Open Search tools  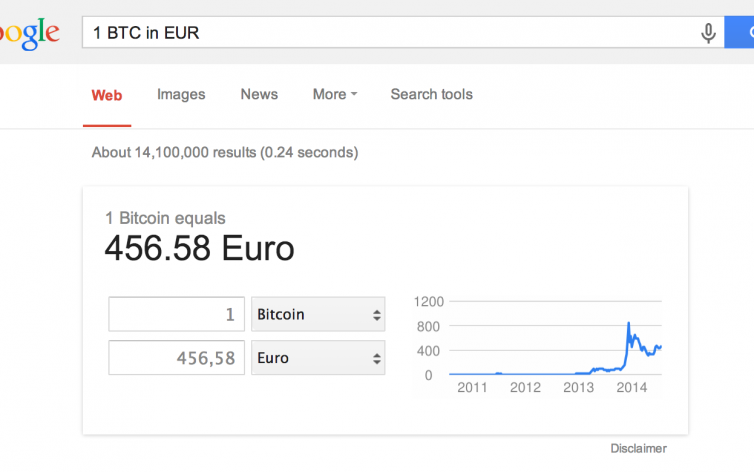(431, 95)
